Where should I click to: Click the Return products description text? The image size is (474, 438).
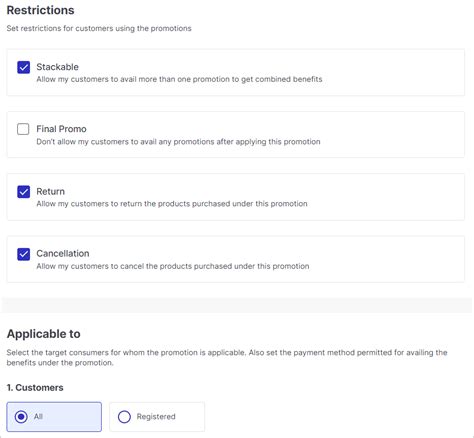172,204
